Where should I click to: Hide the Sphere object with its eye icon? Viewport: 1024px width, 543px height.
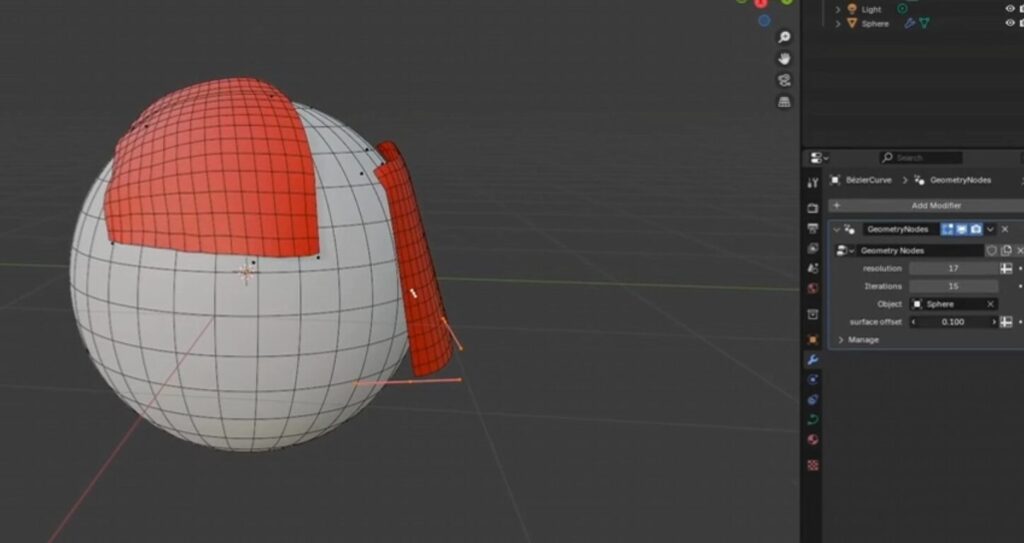[1010, 24]
